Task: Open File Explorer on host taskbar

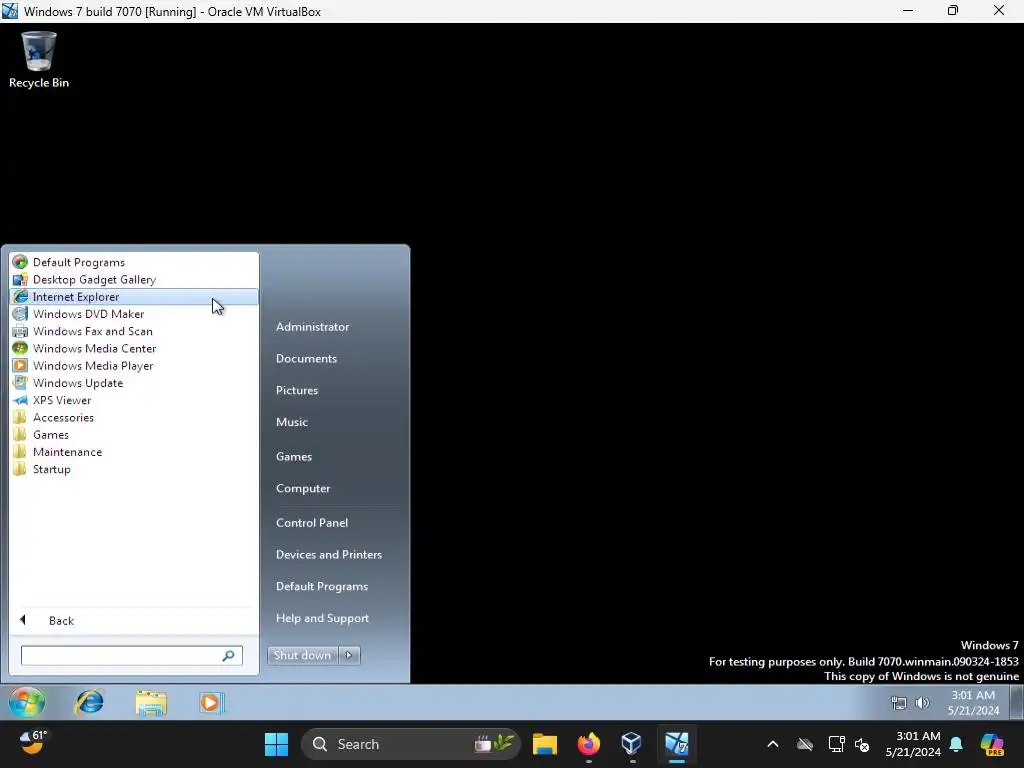Action: click(545, 744)
